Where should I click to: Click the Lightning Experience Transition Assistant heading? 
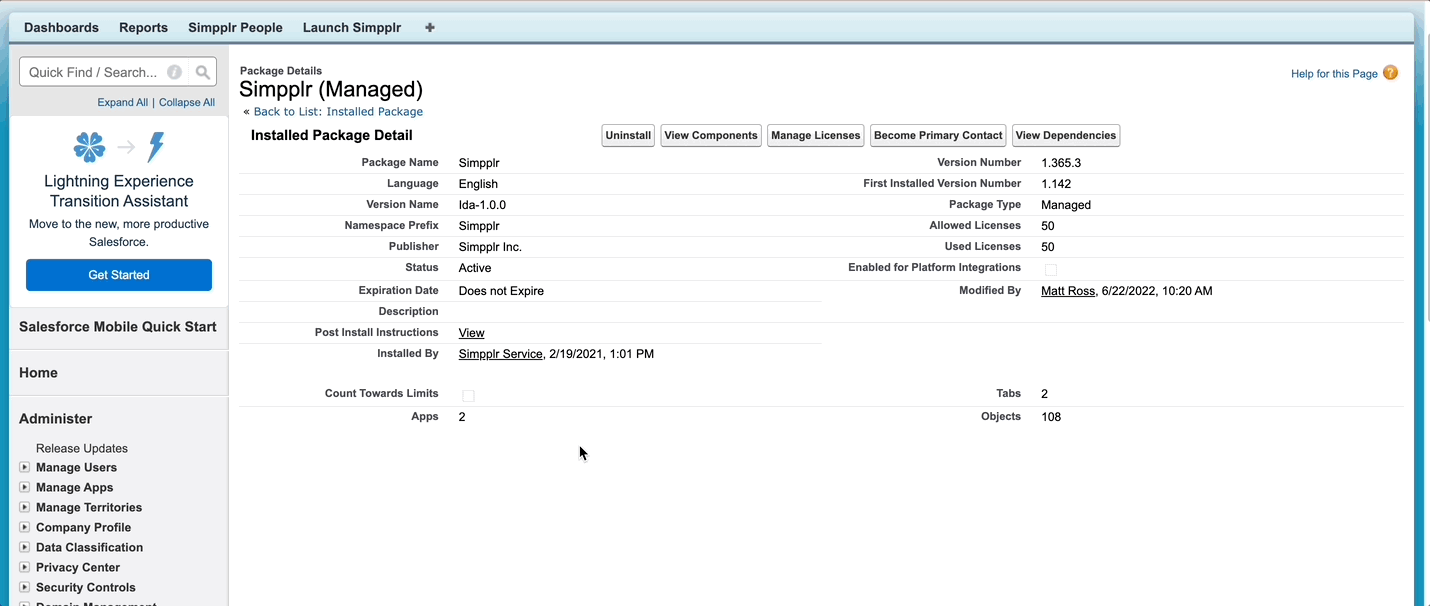119,191
